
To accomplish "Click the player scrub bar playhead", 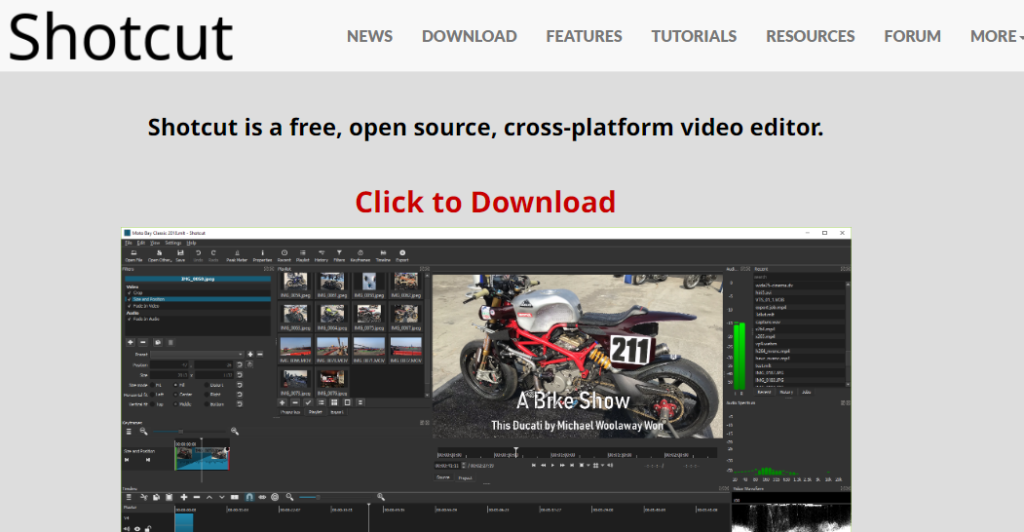I will coord(516,452).
